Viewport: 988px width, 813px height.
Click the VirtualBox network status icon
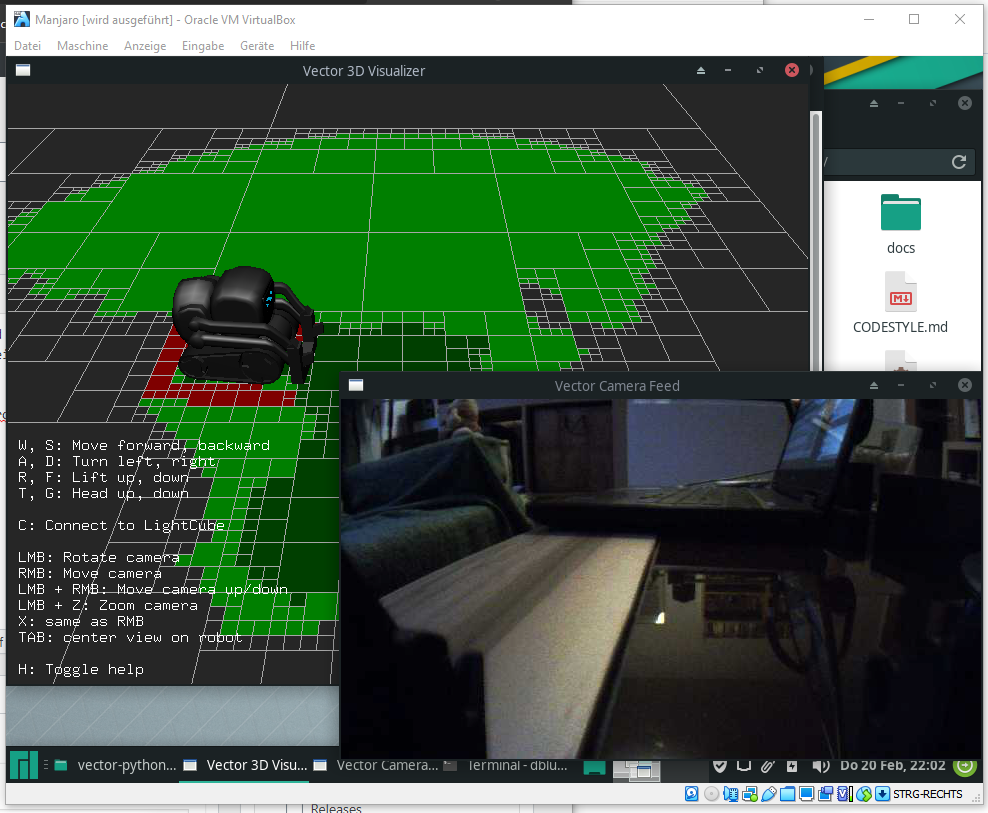tap(750, 794)
